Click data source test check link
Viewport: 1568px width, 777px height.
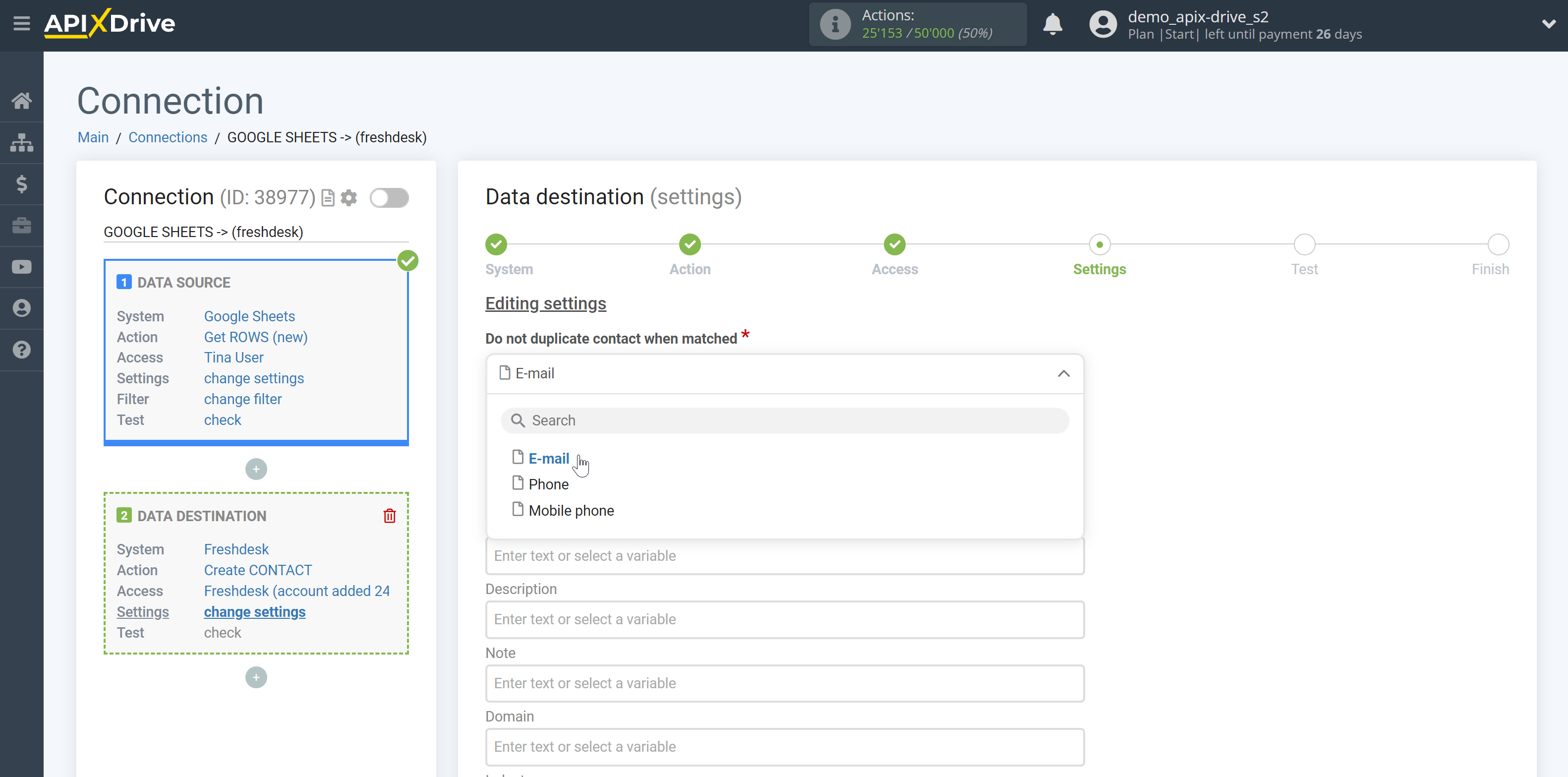point(223,419)
